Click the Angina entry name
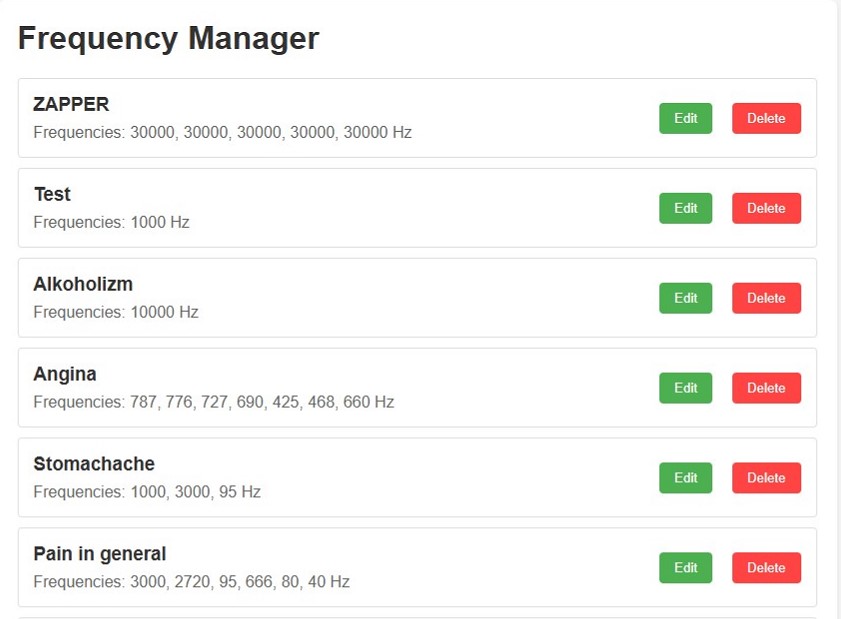Screen dimensions: 841x619 [65, 374]
